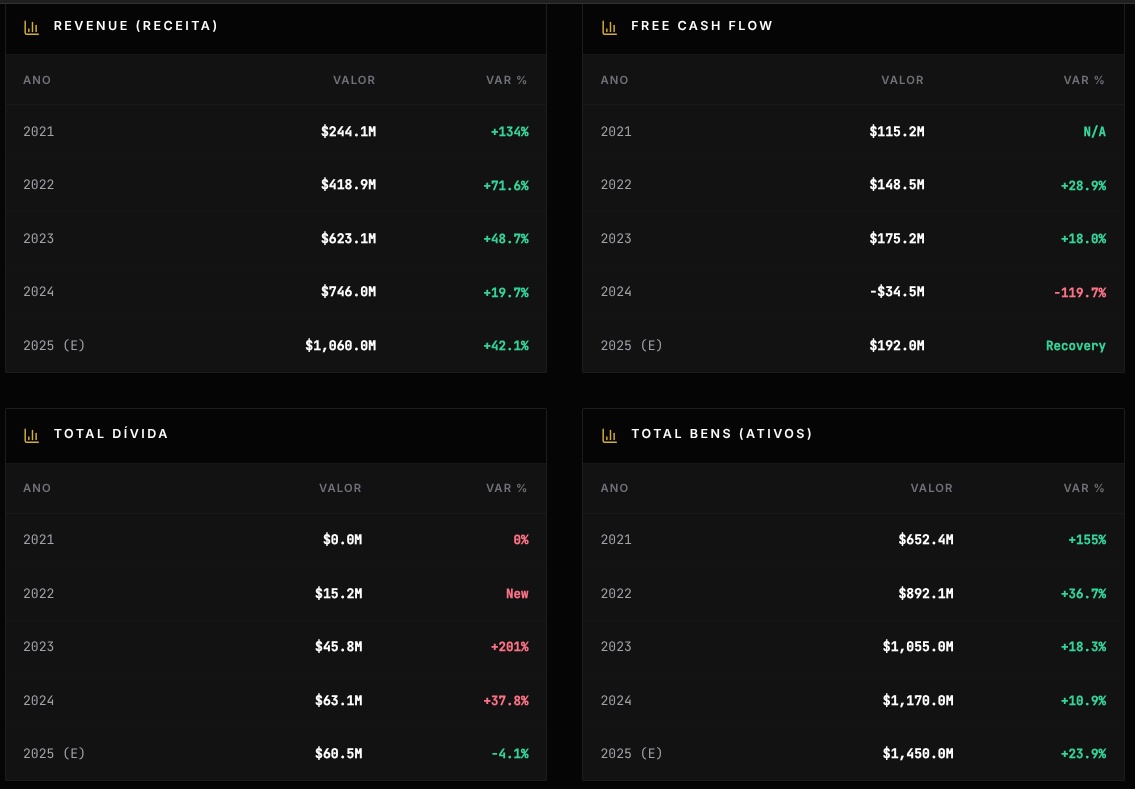
Task: Click the bar chart icon beside Total Bens (Ativos)
Action: [x=609, y=435]
